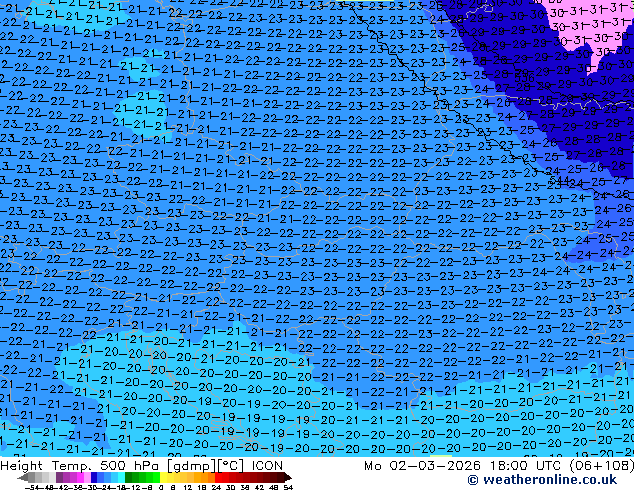Screen dimensions: 634x490
Task: Click the '544' height contour label
Action: [x=559, y=180]
